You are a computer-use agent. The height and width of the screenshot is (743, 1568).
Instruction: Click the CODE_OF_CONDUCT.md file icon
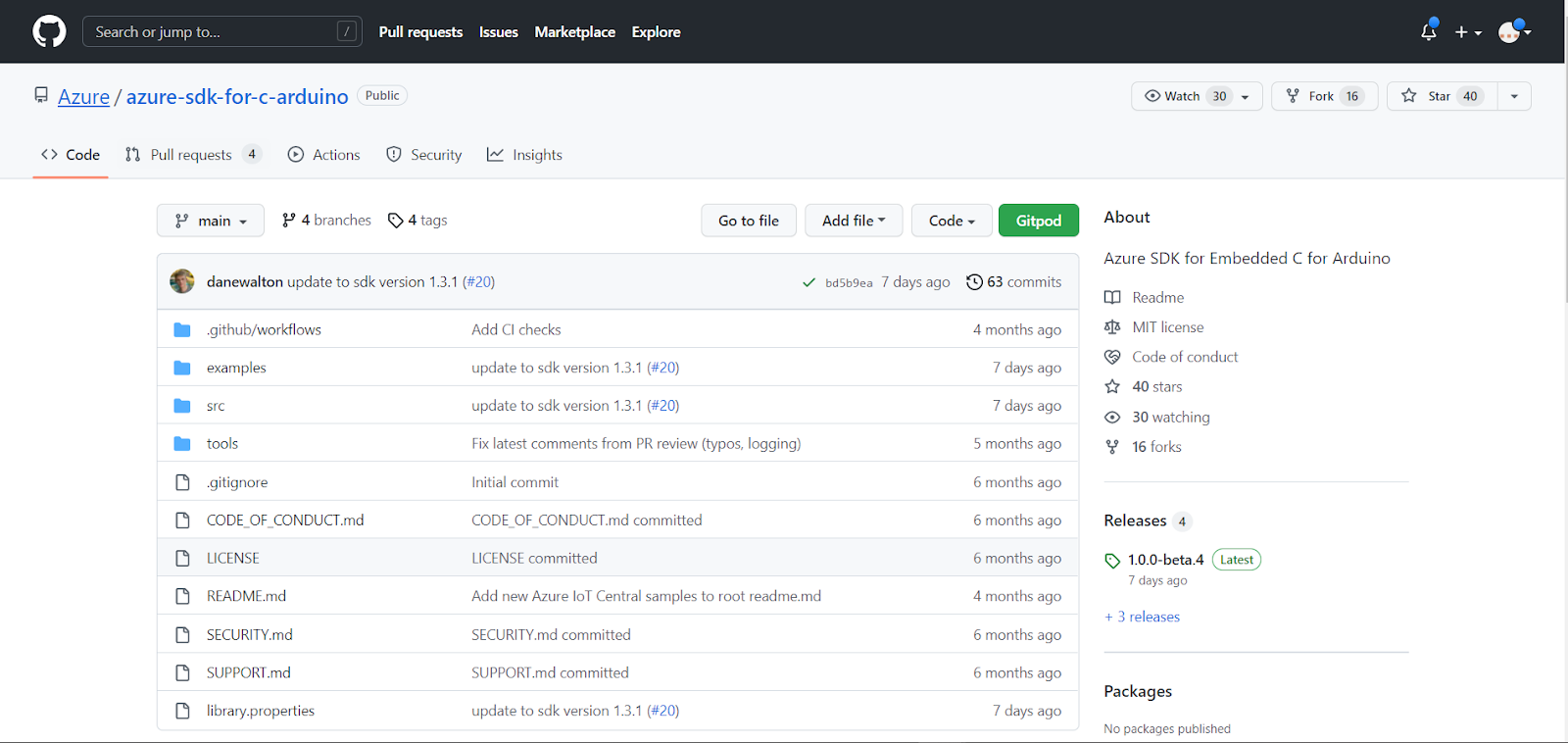[182, 520]
